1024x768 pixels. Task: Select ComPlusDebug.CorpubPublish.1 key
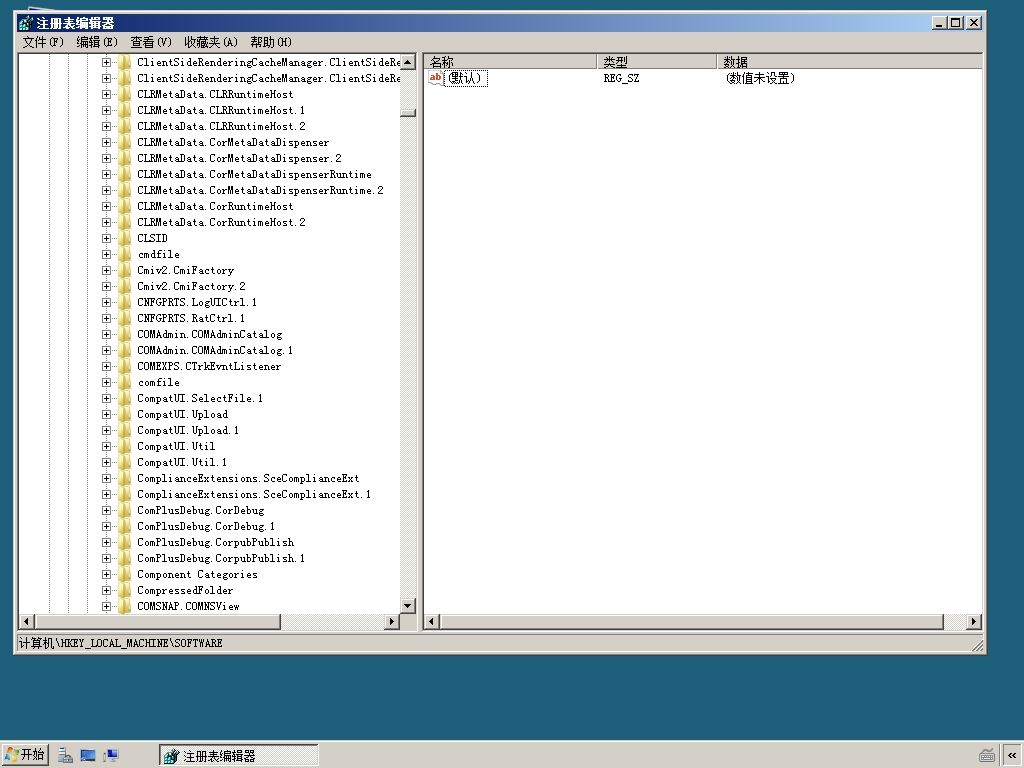(221, 558)
